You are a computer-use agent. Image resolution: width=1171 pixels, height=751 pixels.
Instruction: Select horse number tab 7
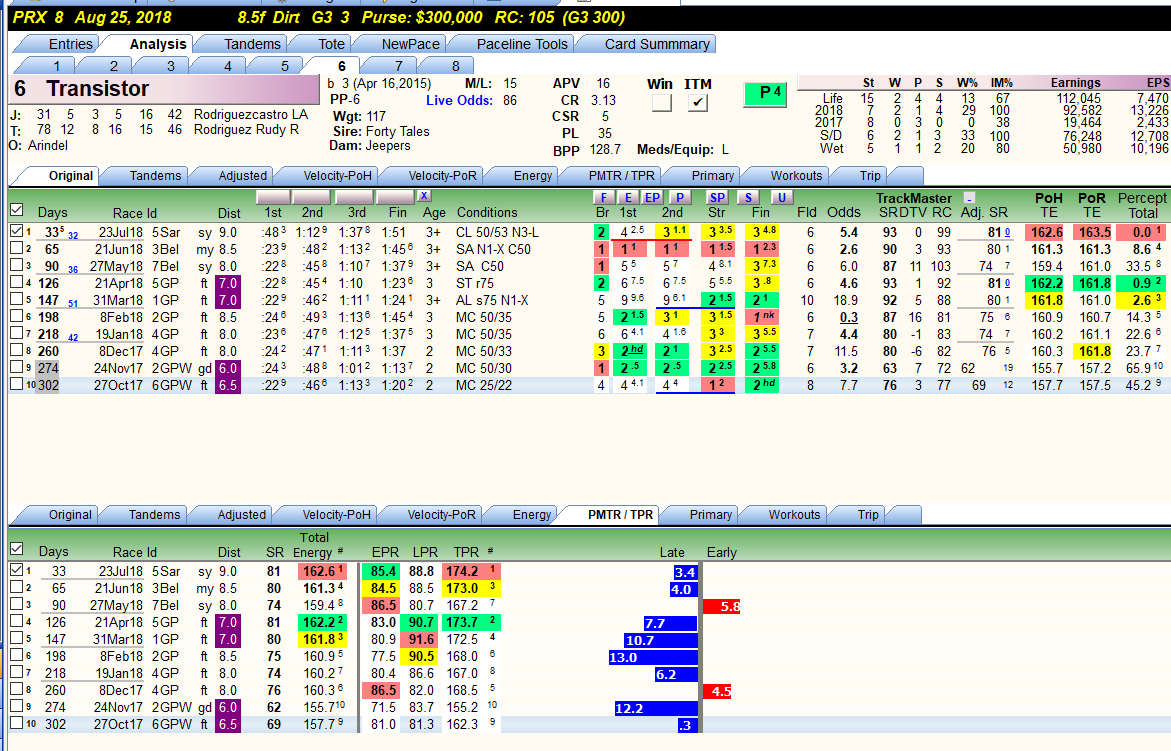(399, 66)
